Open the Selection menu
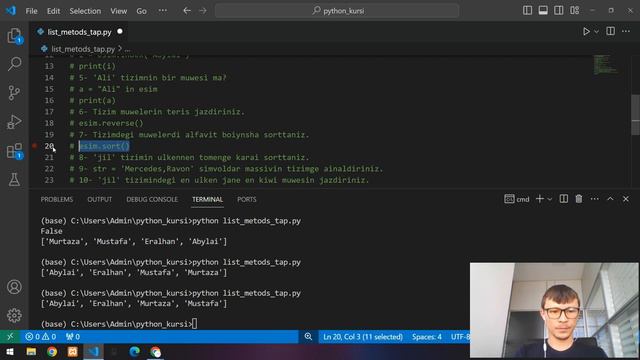This screenshot has width=640, height=360. (x=85, y=11)
